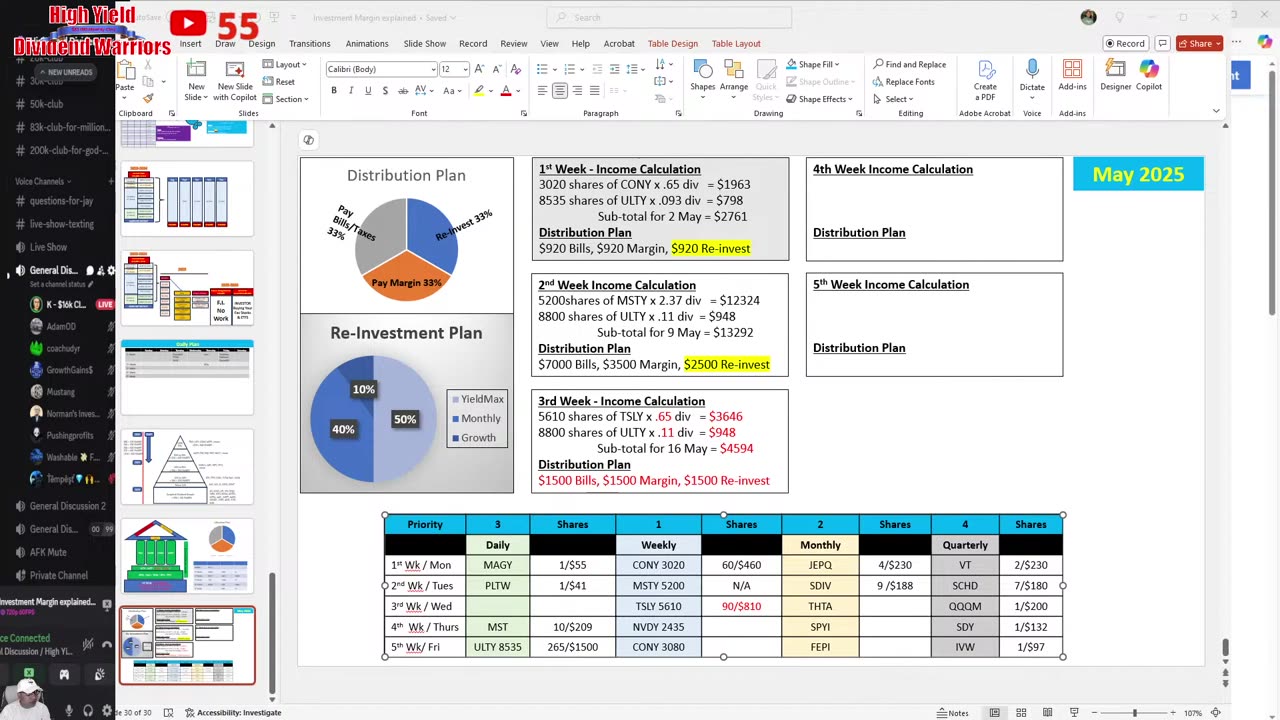The image size is (1280, 720).
Task: Clear all text formatting
Action: click(x=515, y=69)
